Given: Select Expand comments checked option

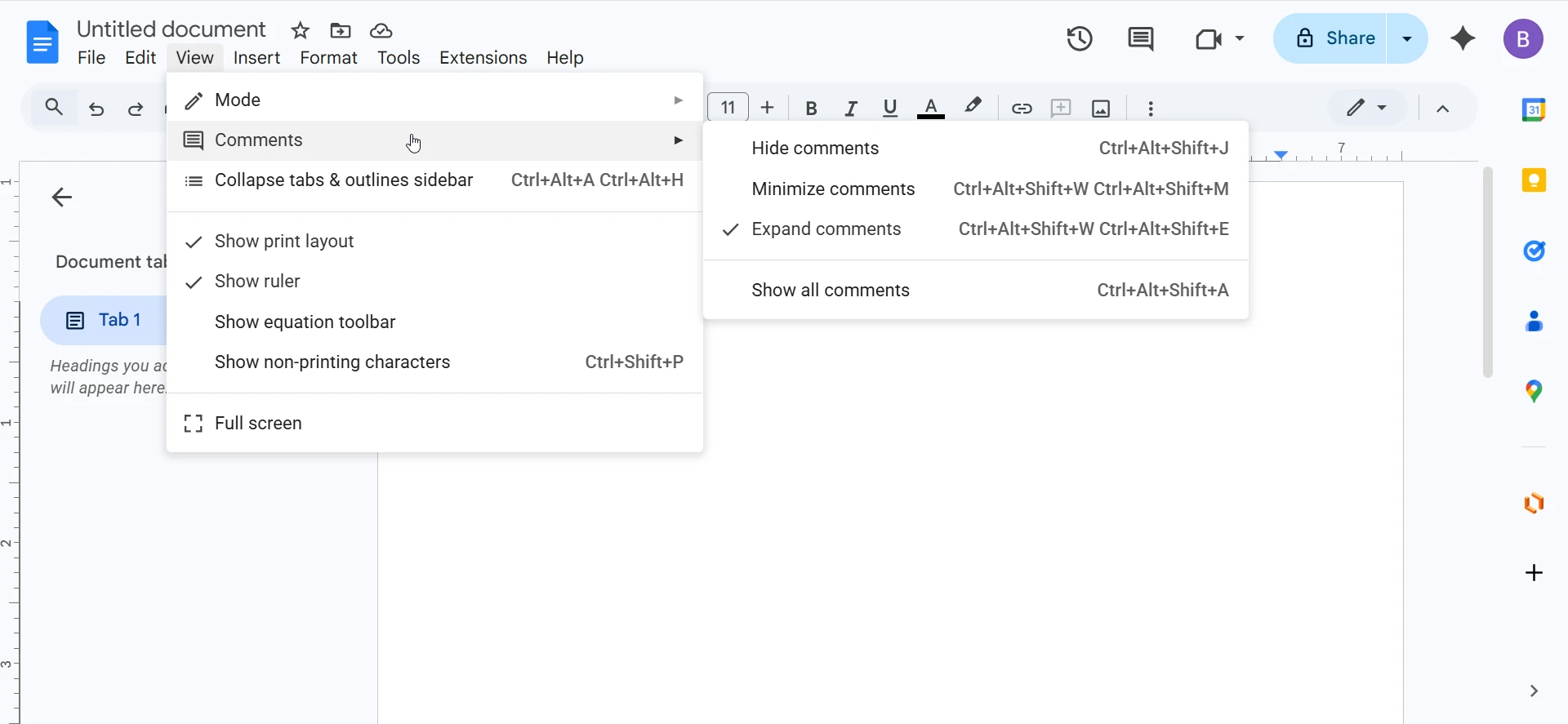Looking at the screenshot, I should (826, 229).
